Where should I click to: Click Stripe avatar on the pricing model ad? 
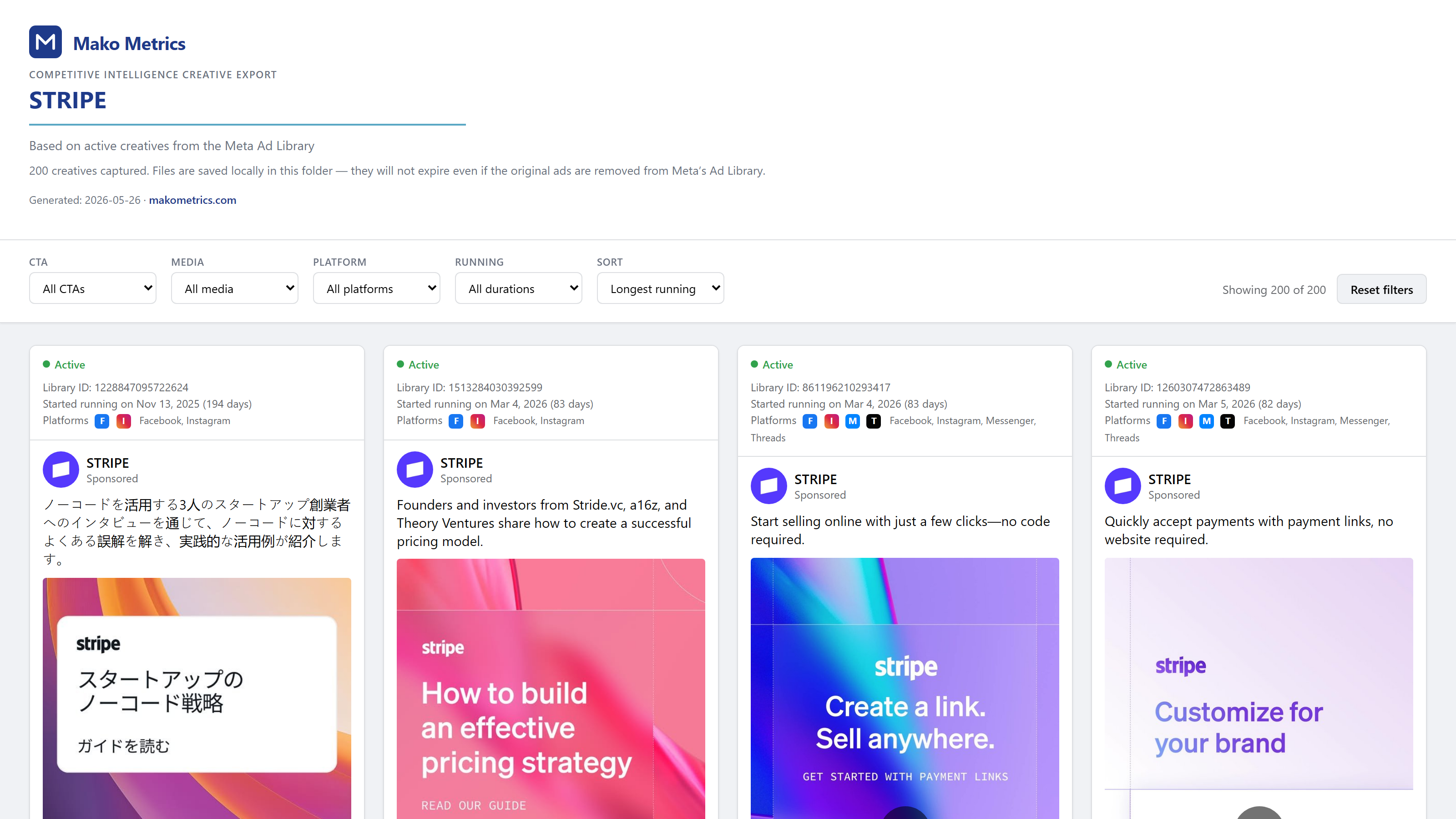coord(415,469)
